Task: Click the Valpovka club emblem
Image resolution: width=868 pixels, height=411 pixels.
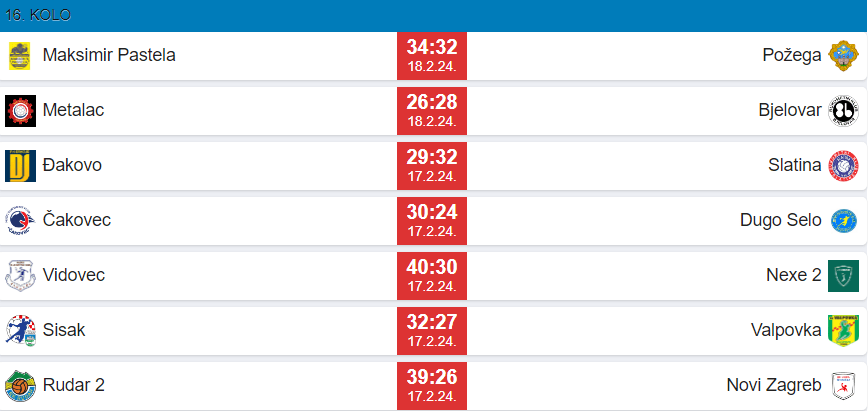Action: [x=843, y=330]
